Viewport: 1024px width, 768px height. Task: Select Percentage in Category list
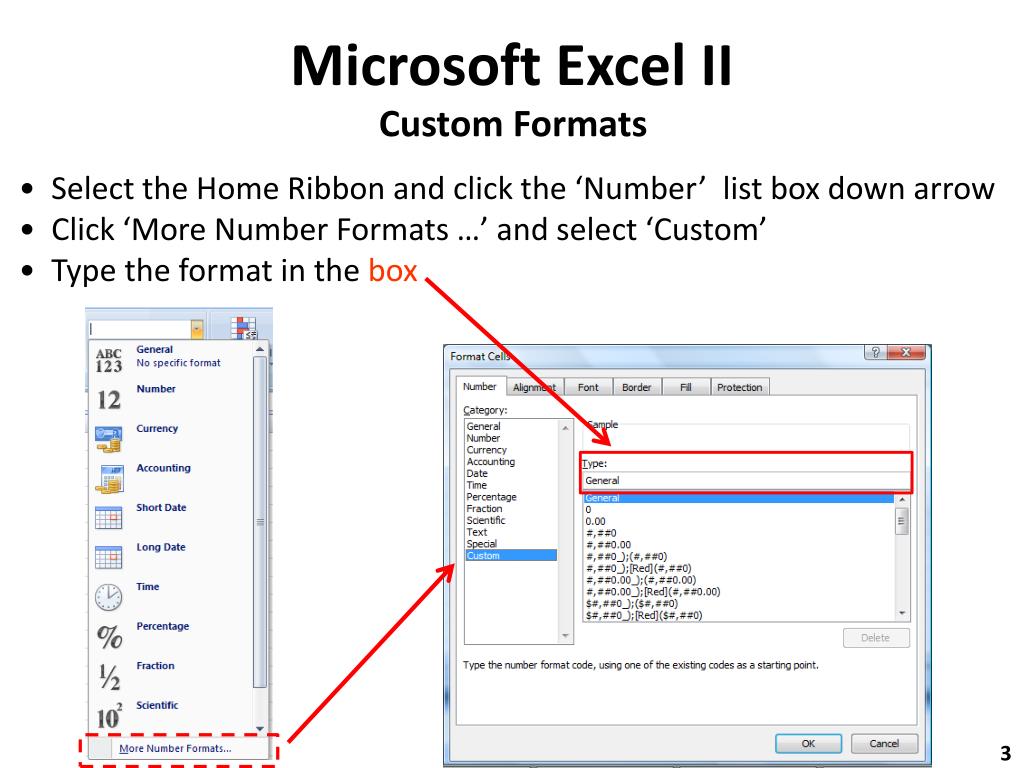[x=511, y=496]
